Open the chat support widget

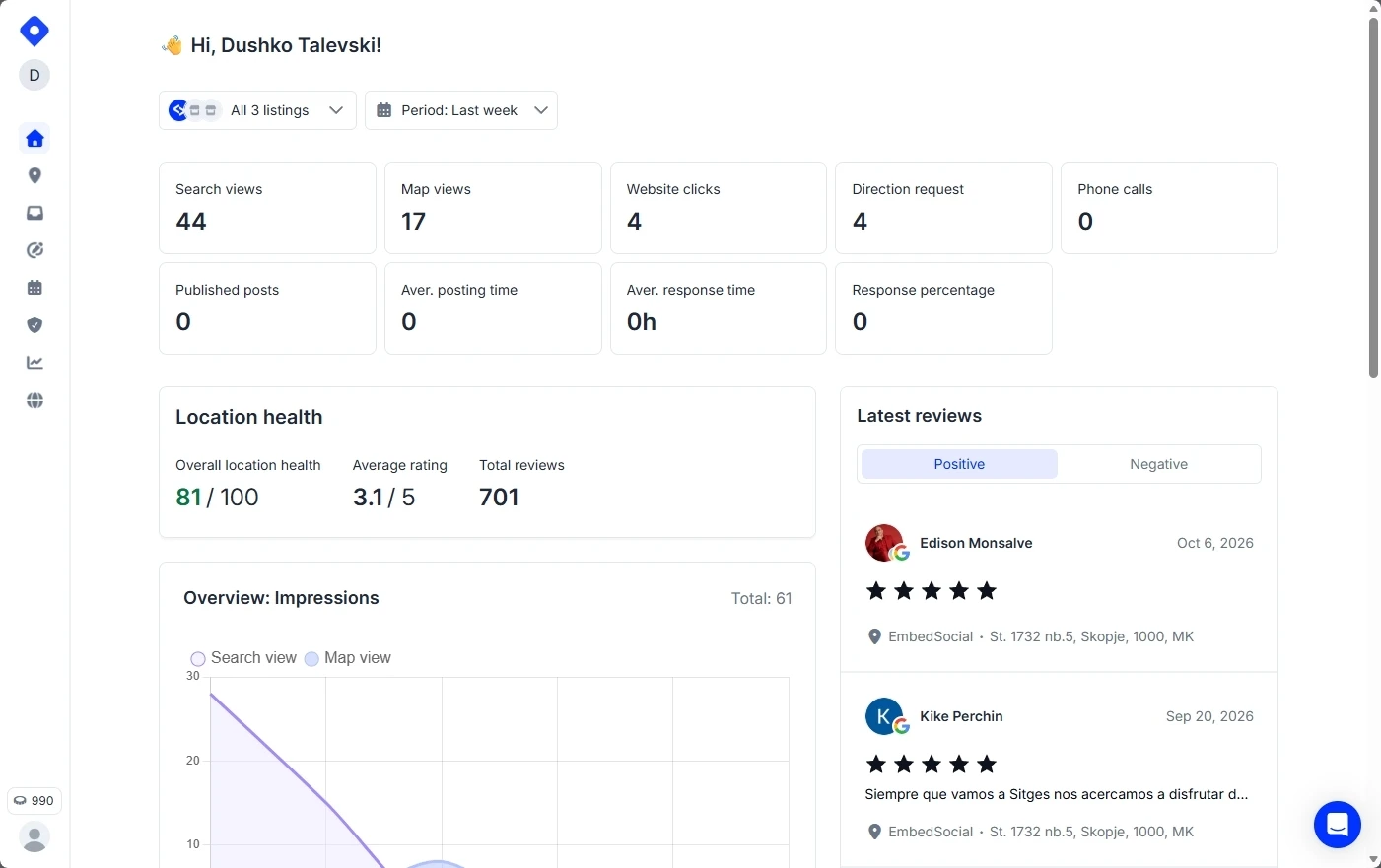pyautogui.click(x=1338, y=825)
